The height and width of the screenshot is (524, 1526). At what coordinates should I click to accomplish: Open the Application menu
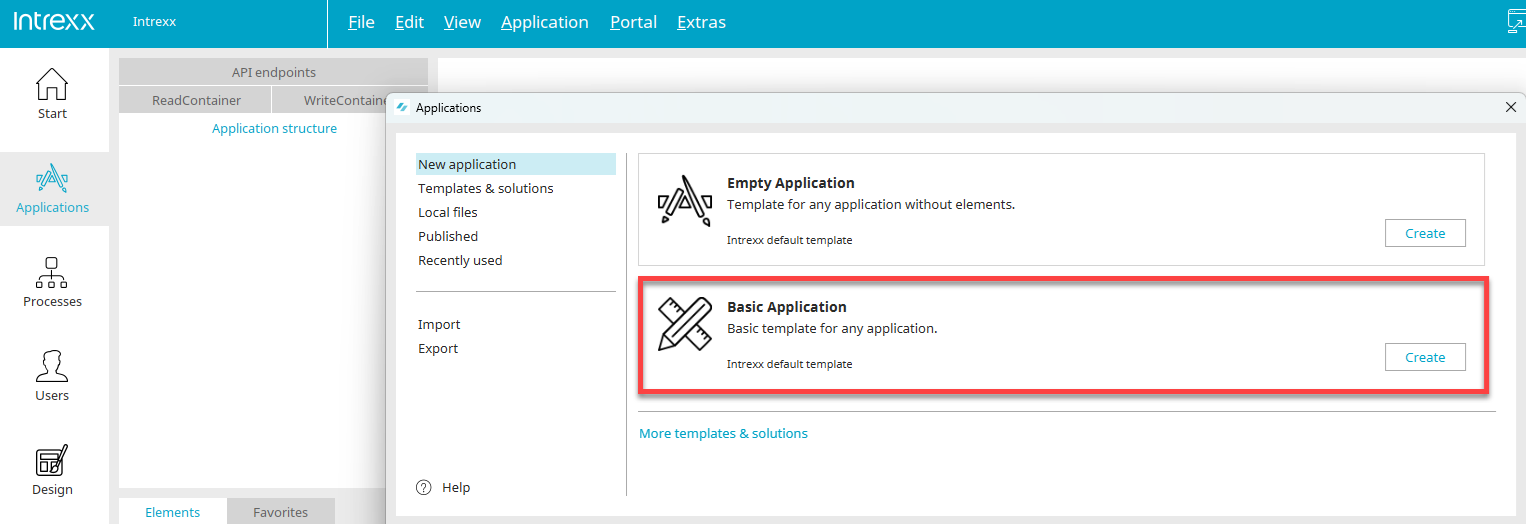[x=545, y=22]
